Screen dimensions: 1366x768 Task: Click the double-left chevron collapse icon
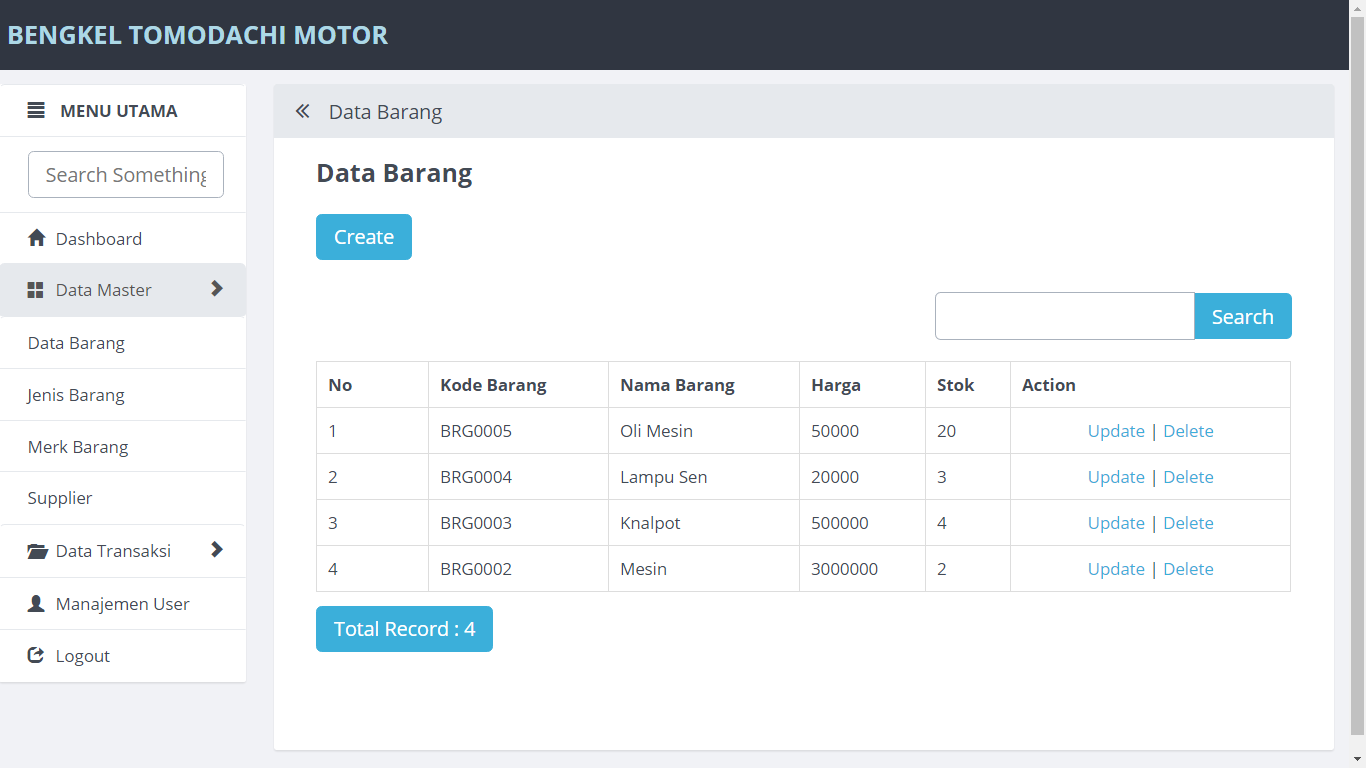click(302, 111)
